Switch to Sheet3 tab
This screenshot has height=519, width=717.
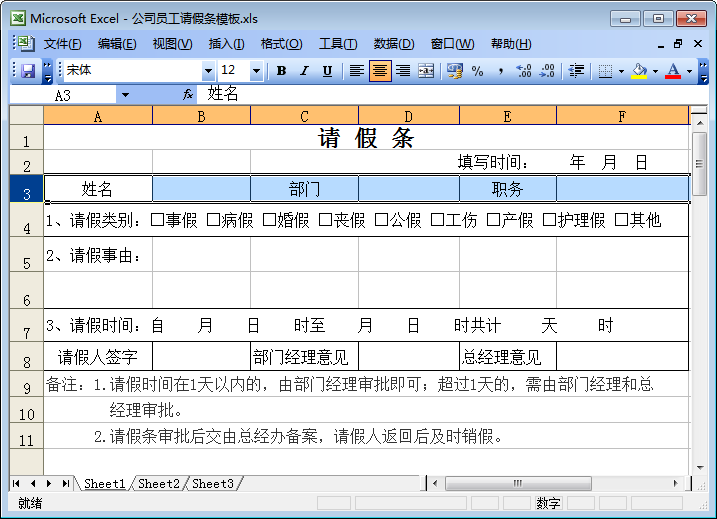coord(213,483)
